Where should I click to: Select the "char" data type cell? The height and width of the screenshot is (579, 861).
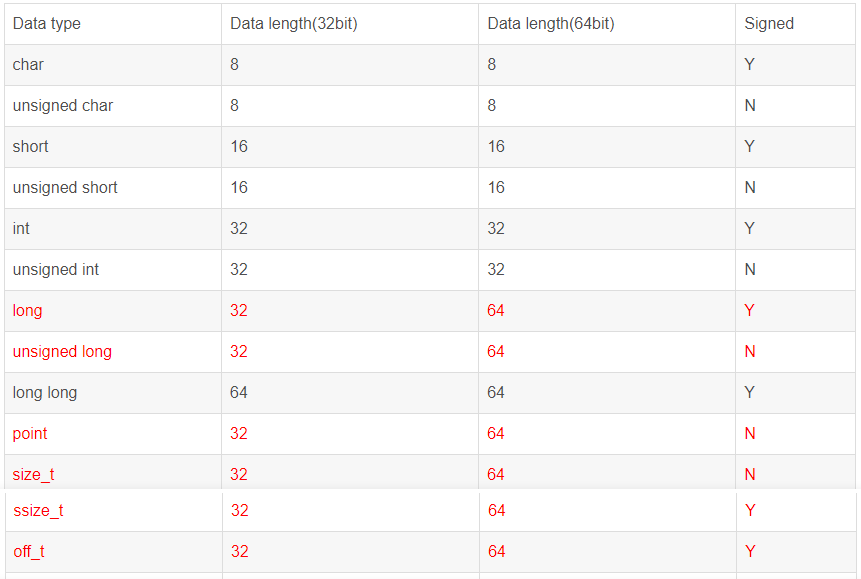(28, 65)
